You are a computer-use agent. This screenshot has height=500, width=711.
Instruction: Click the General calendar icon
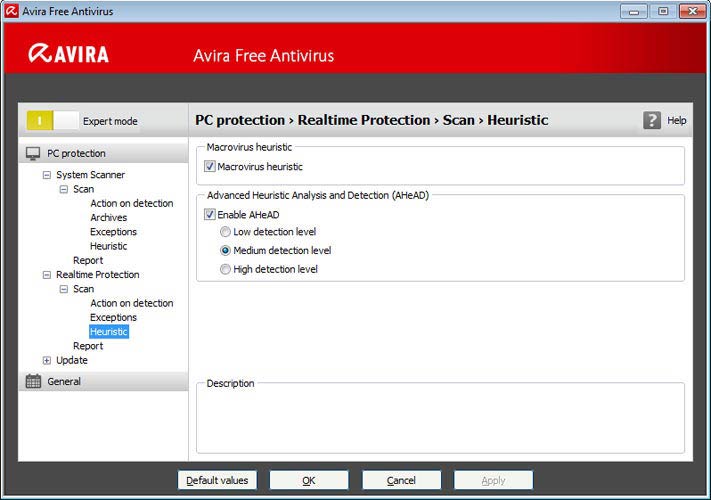33,381
